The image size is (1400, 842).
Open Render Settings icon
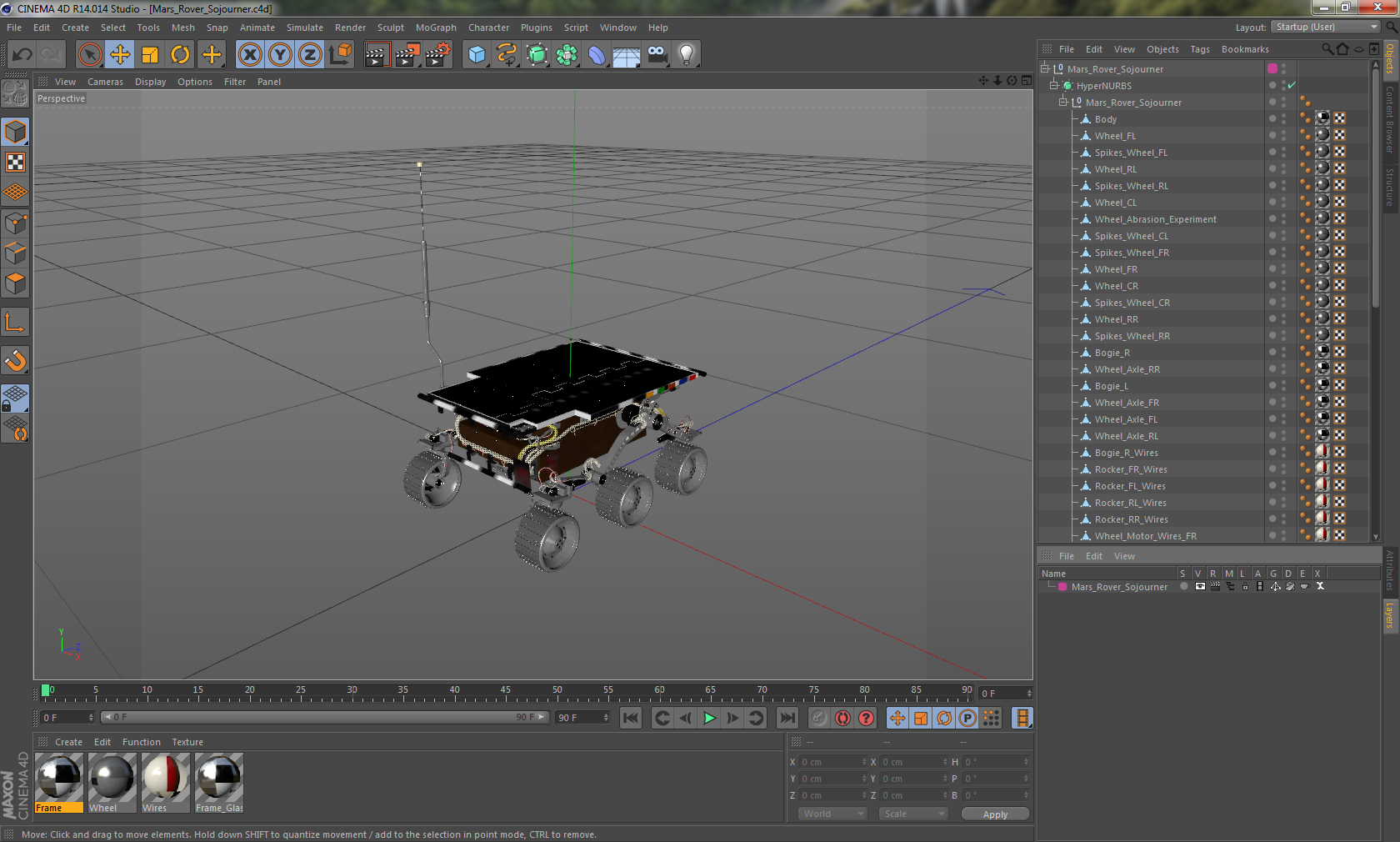point(437,55)
